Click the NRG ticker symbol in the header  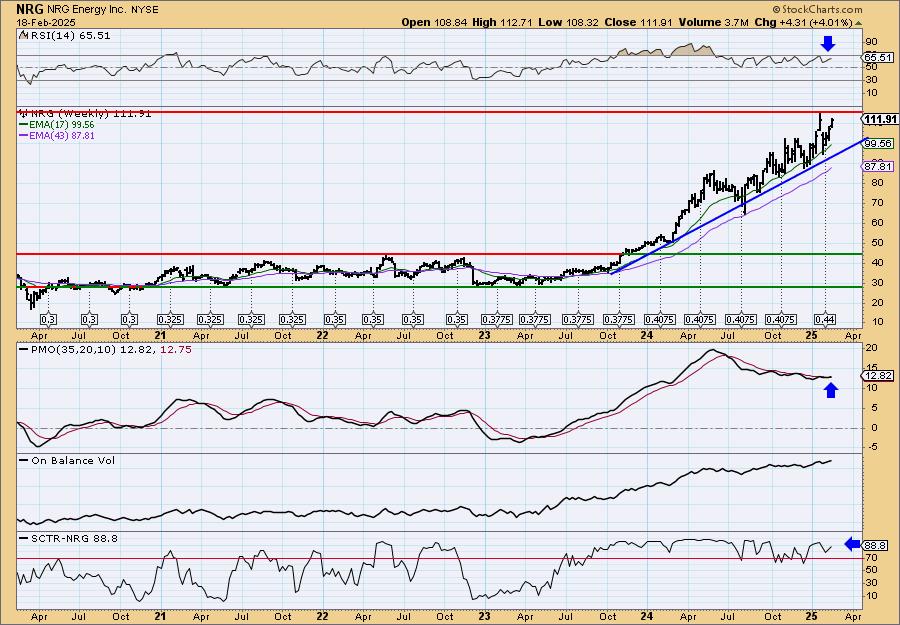pos(27,9)
